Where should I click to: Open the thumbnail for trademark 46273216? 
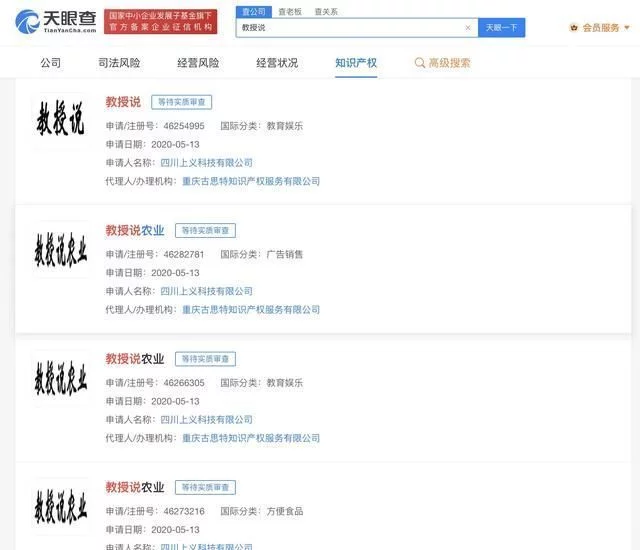coord(60,506)
